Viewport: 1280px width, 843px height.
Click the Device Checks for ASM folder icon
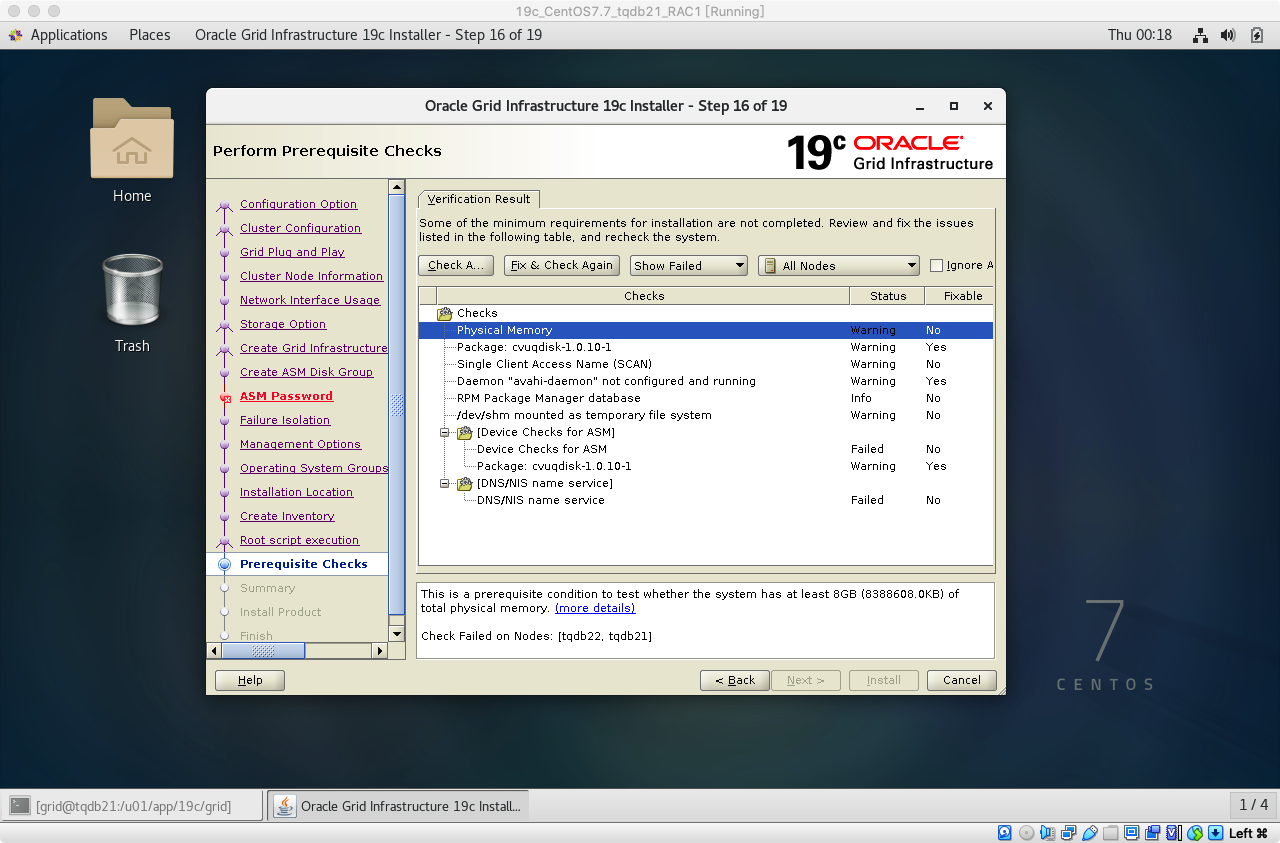click(465, 432)
